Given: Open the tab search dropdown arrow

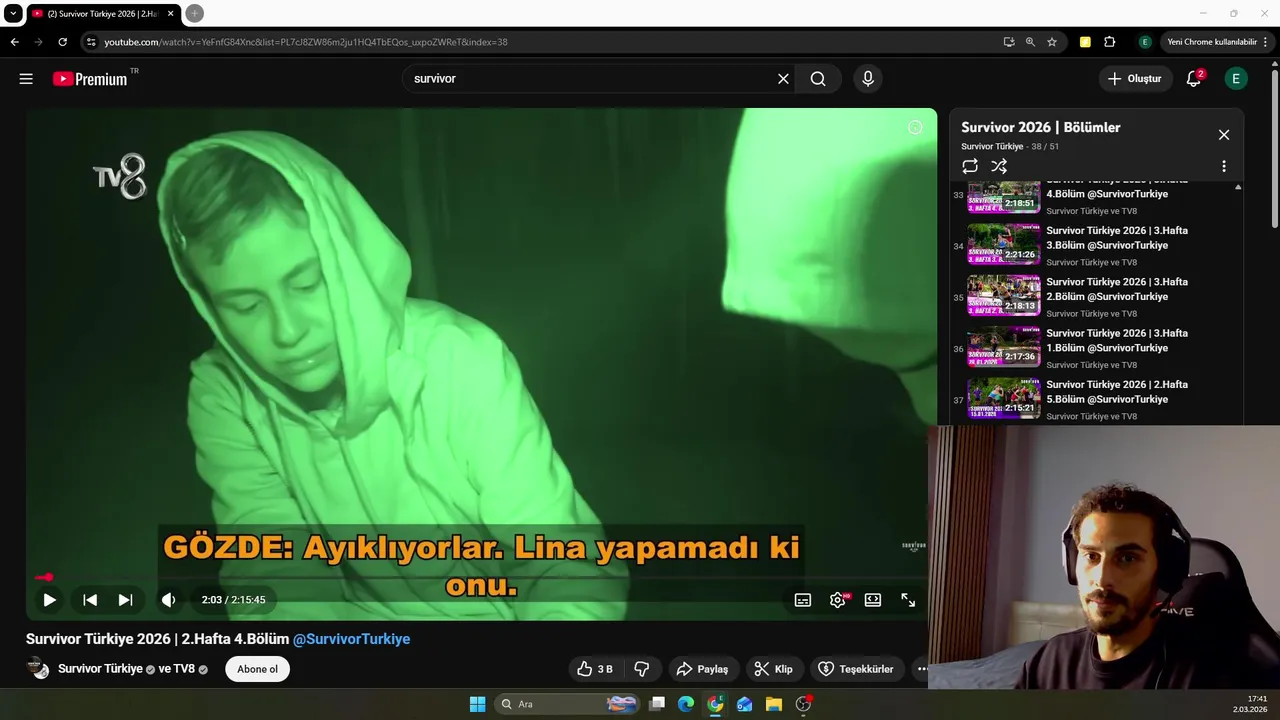Looking at the screenshot, I should 13,14.
